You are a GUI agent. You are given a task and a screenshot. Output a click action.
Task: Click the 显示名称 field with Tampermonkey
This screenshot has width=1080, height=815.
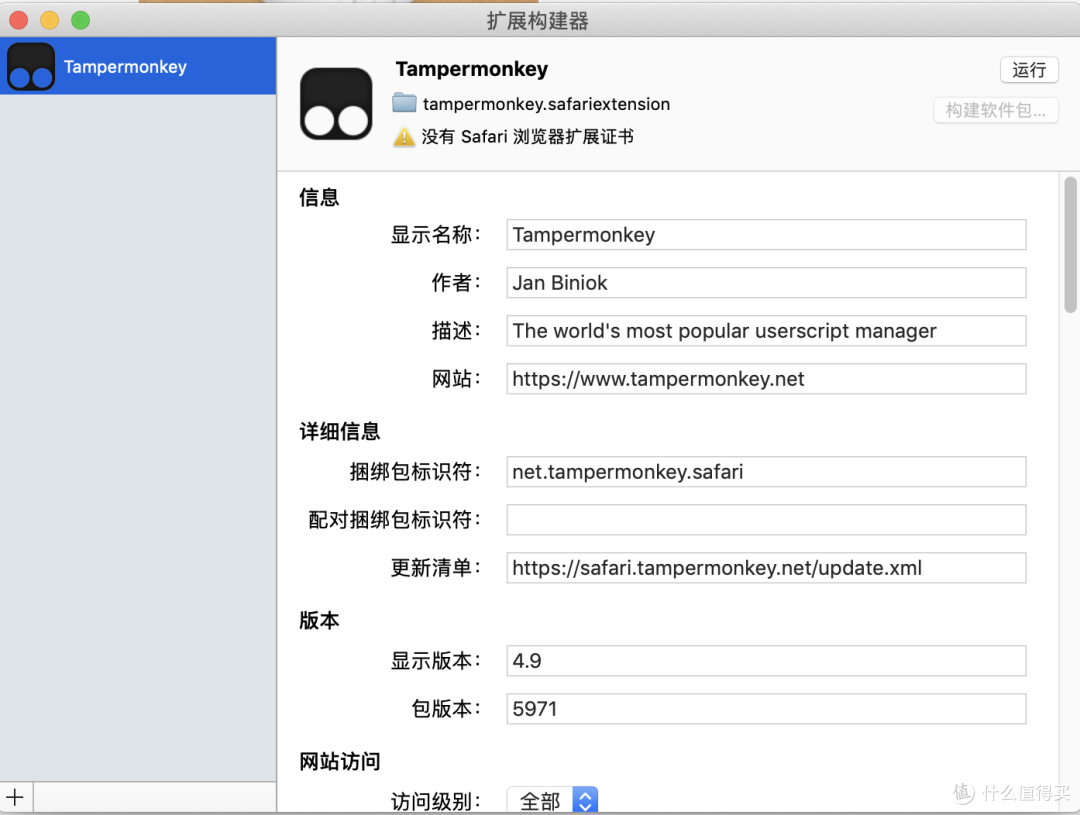[x=766, y=235]
